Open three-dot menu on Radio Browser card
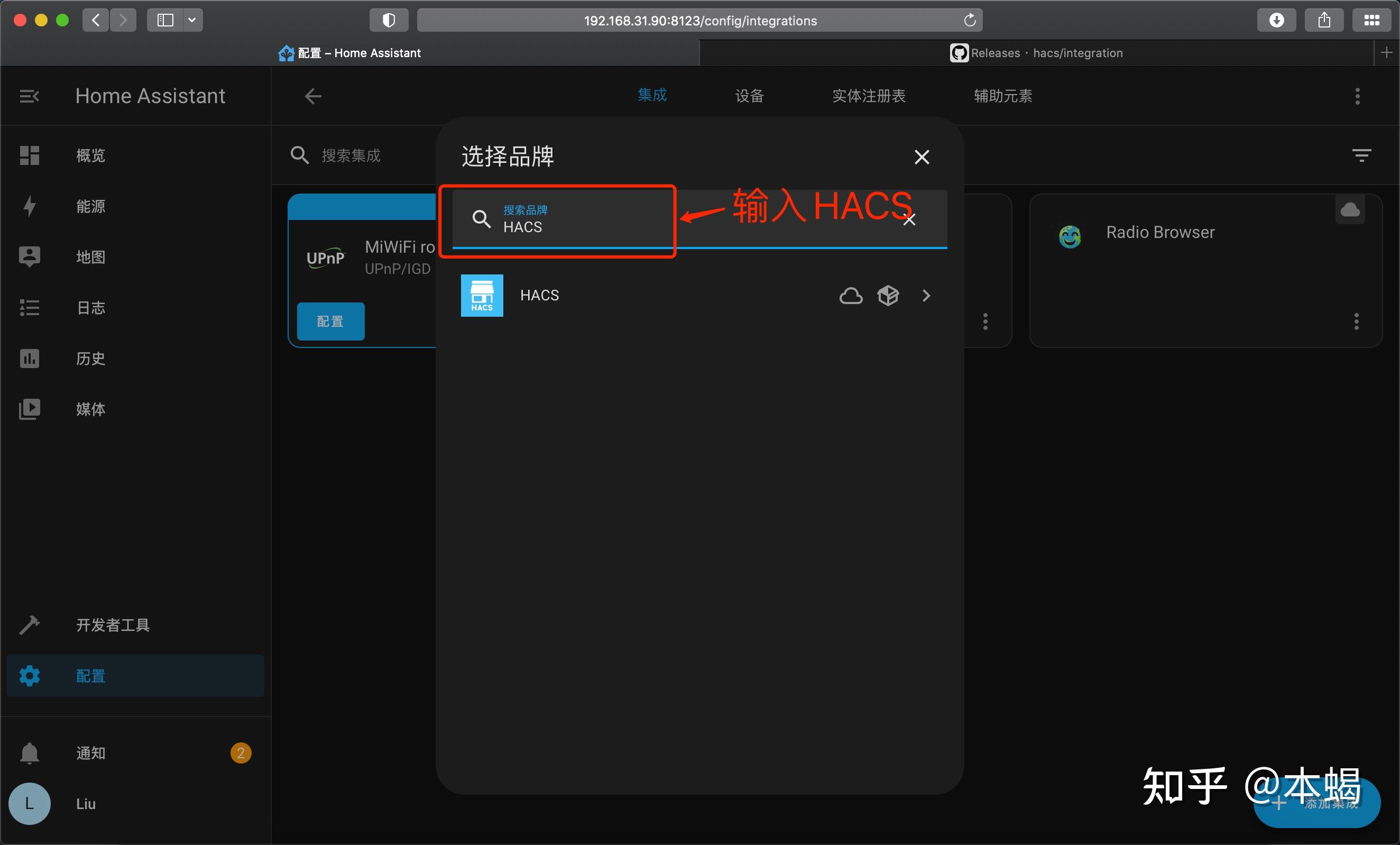 1356,322
